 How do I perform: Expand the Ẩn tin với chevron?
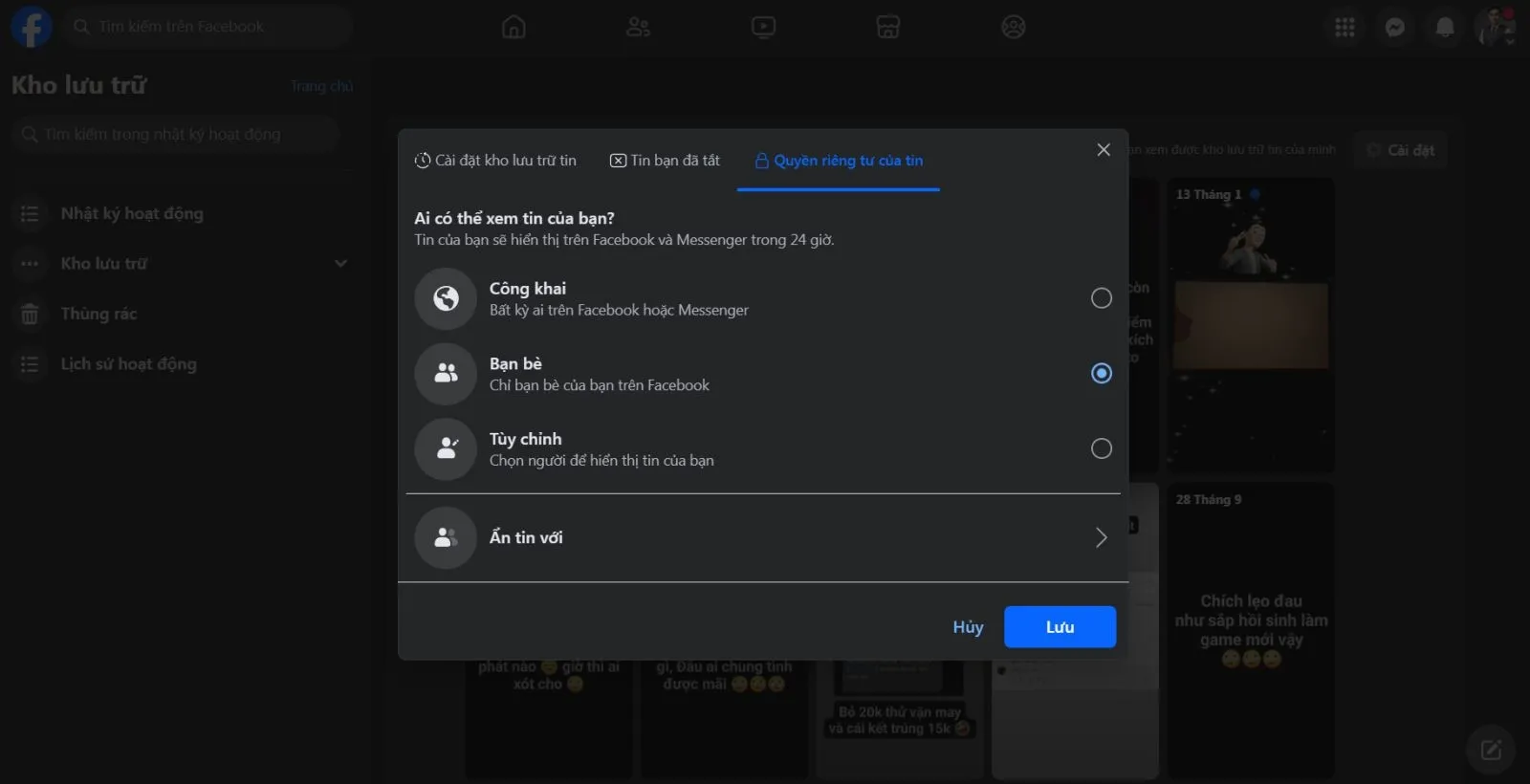(1102, 537)
